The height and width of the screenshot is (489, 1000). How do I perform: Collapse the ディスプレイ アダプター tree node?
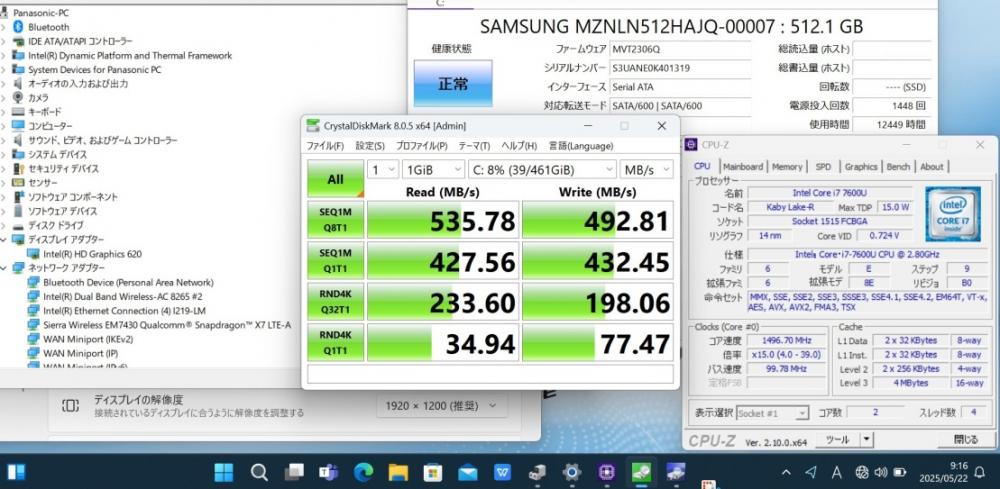4,240
